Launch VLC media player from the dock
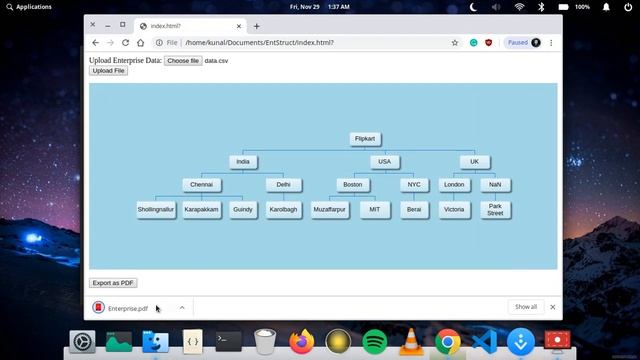This screenshot has height=360, width=640. (x=411, y=342)
